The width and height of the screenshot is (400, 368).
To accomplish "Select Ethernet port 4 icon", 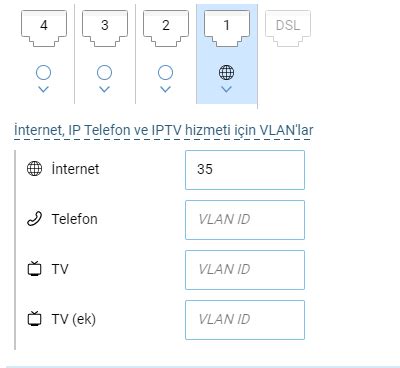I will pyautogui.click(x=44, y=28).
